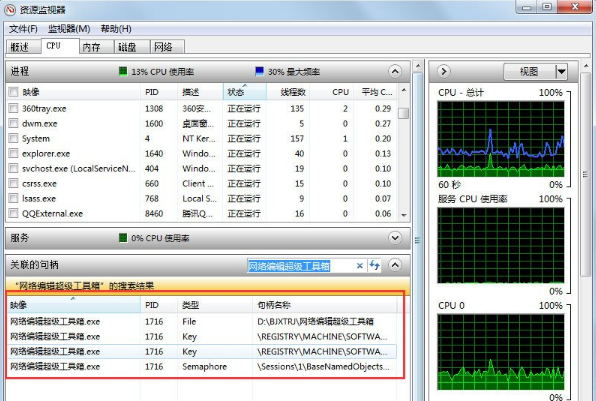Collapse the 关联的句柄 section chevron
The width and height of the screenshot is (596, 401).
[395, 265]
